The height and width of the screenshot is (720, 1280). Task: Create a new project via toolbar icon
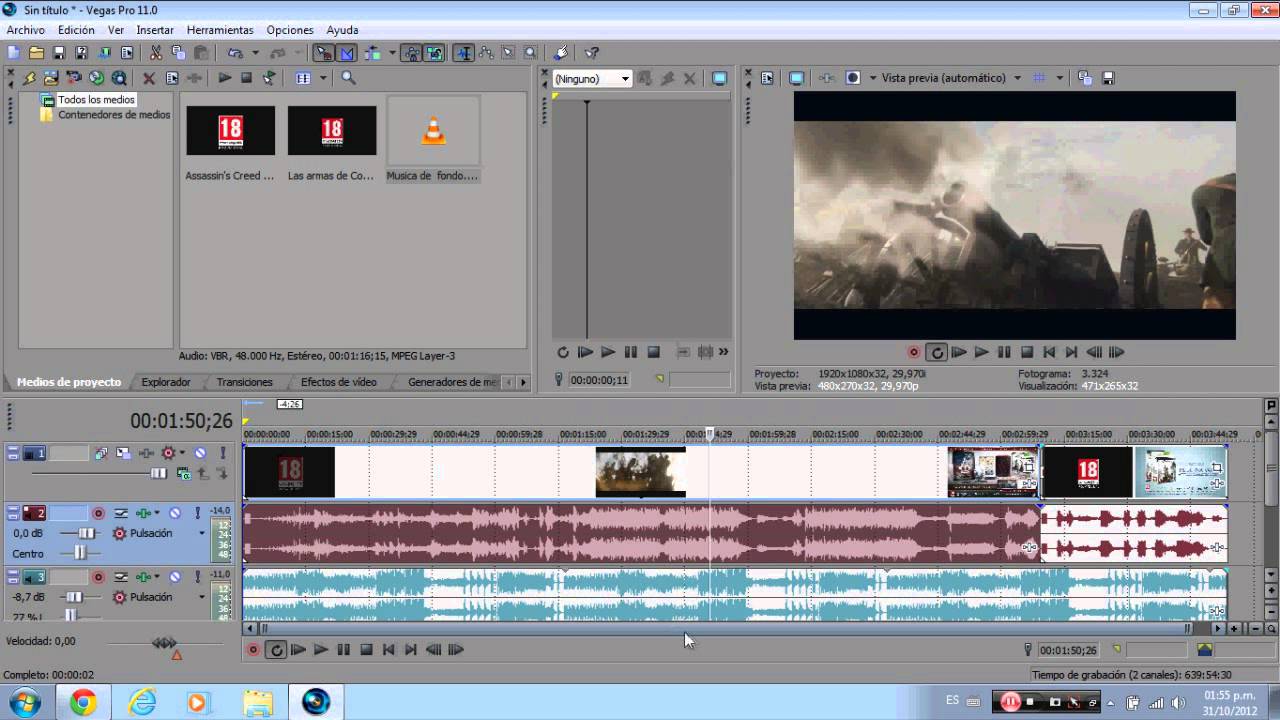[x=13, y=53]
